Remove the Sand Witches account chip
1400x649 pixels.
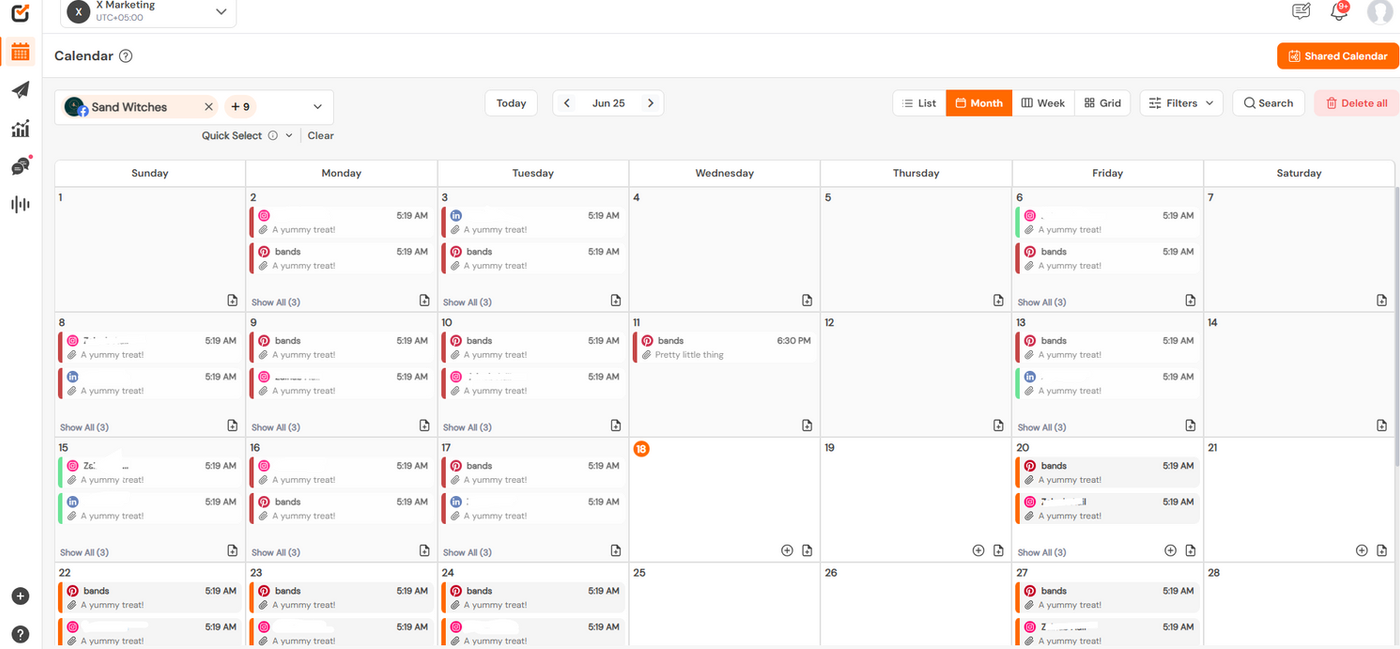pyautogui.click(x=208, y=107)
